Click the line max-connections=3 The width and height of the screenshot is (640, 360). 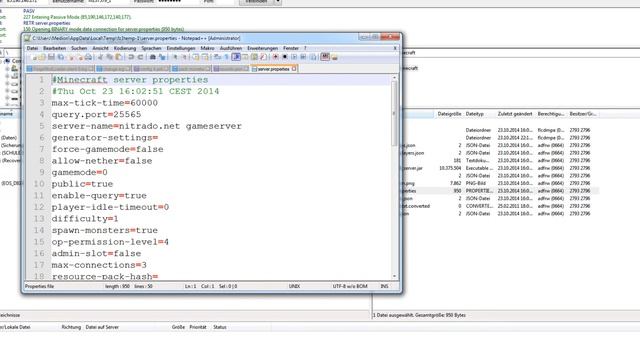coord(99,265)
